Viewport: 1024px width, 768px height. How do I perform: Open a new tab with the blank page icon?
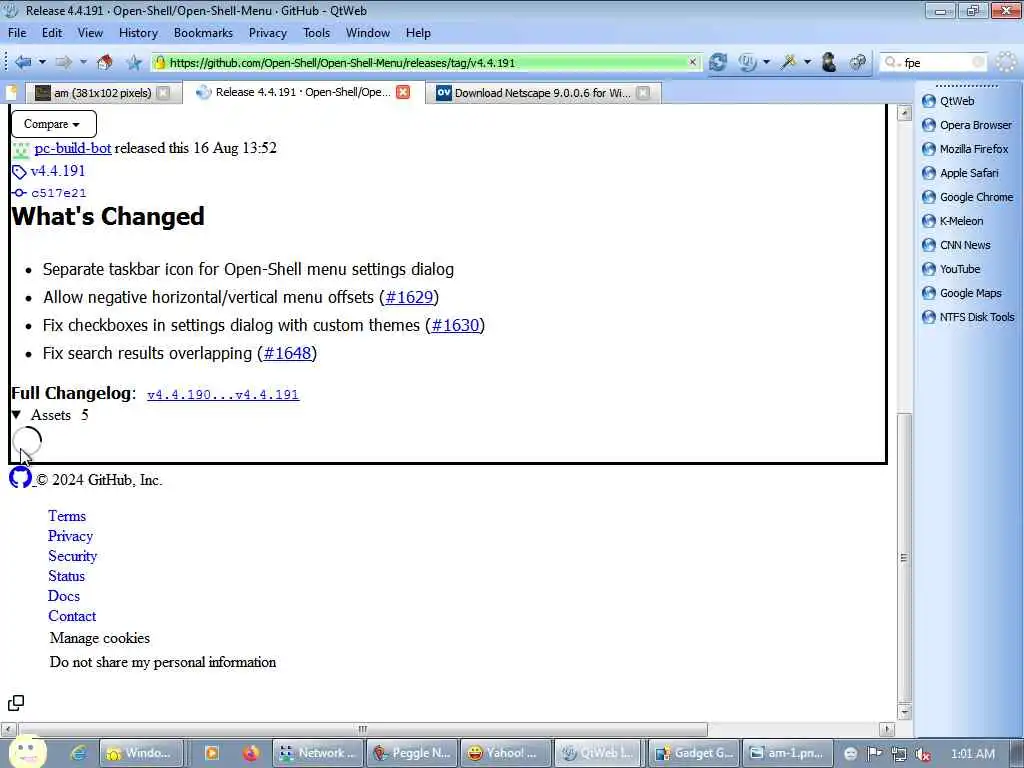[11, 93]
